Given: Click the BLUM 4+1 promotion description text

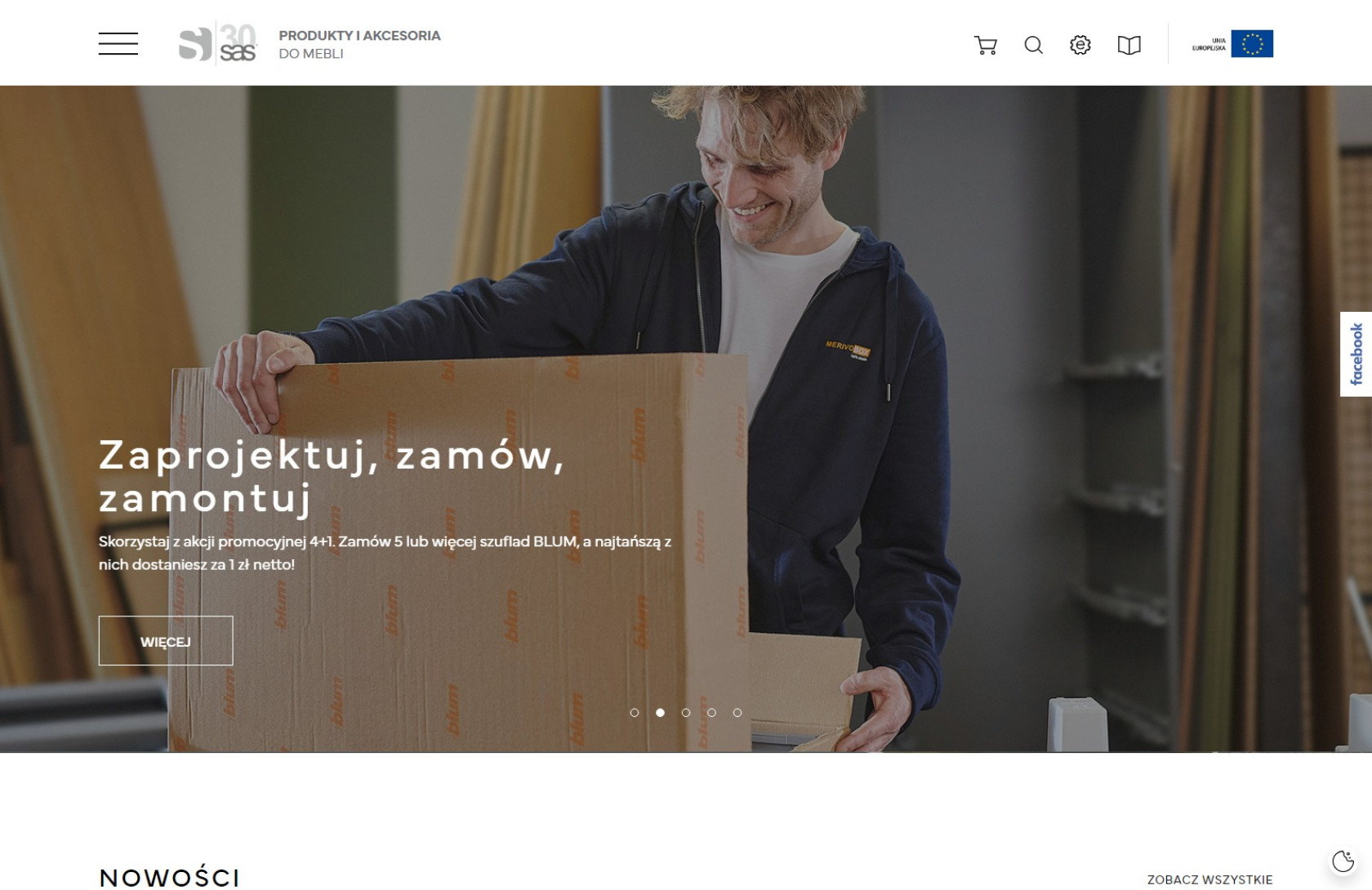Looking at the screenshot, I should point(385,553).
